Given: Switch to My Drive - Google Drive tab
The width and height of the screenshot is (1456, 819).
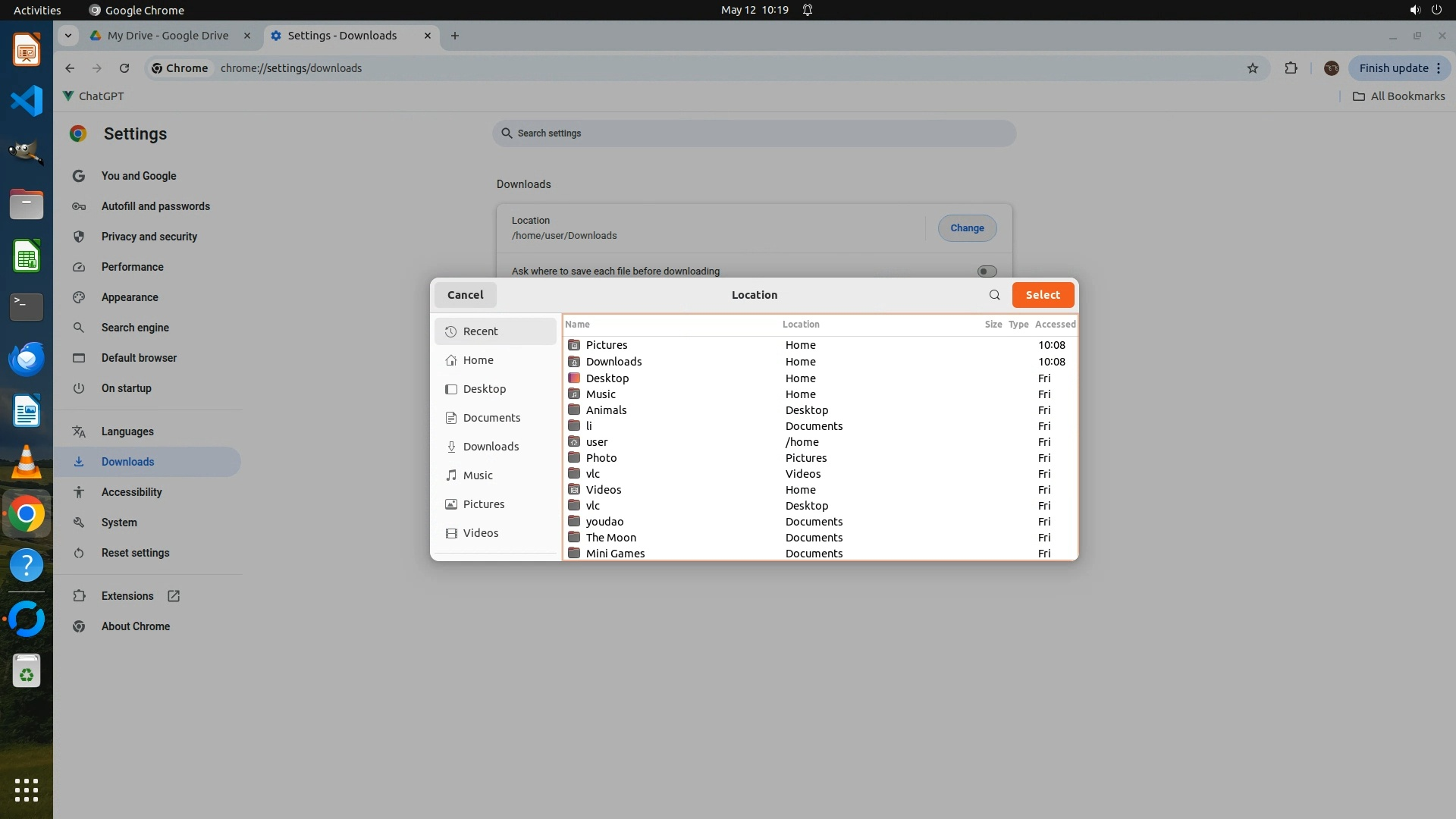Looking at the screenshot, I should click(x=168, y=36).
